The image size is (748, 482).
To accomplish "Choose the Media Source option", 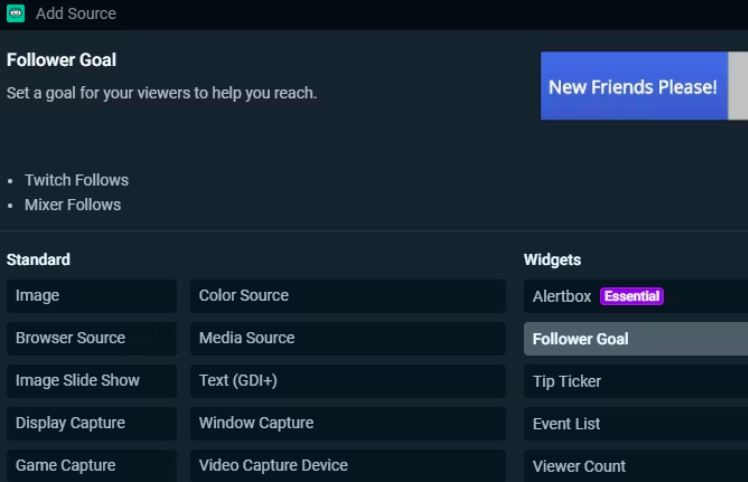I will pos(348,338).
